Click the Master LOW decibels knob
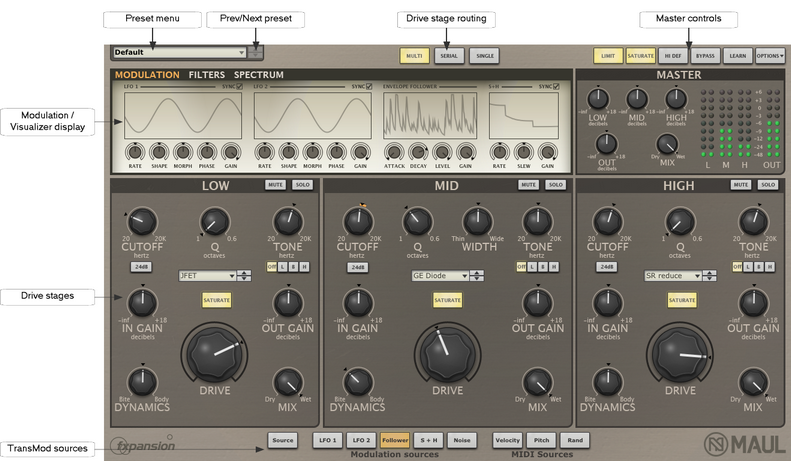The image size is (791, 461). [x=598, y=99]
